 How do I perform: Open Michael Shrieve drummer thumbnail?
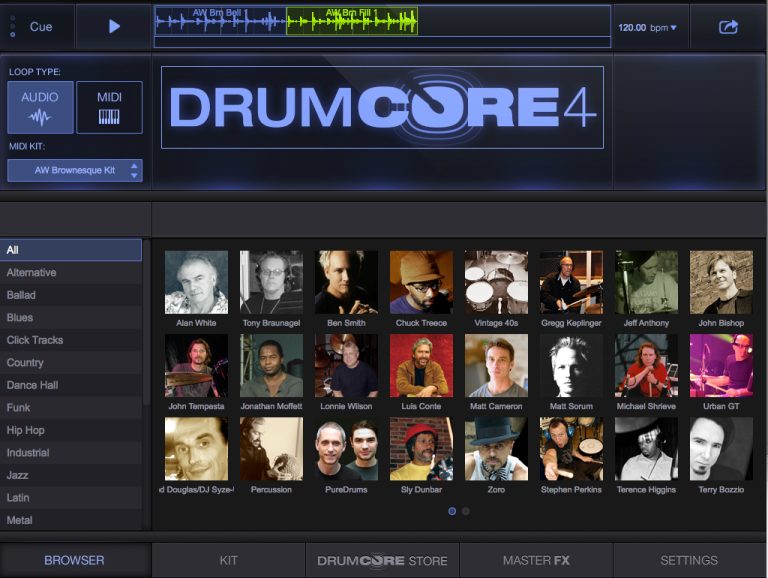(647, 365)
